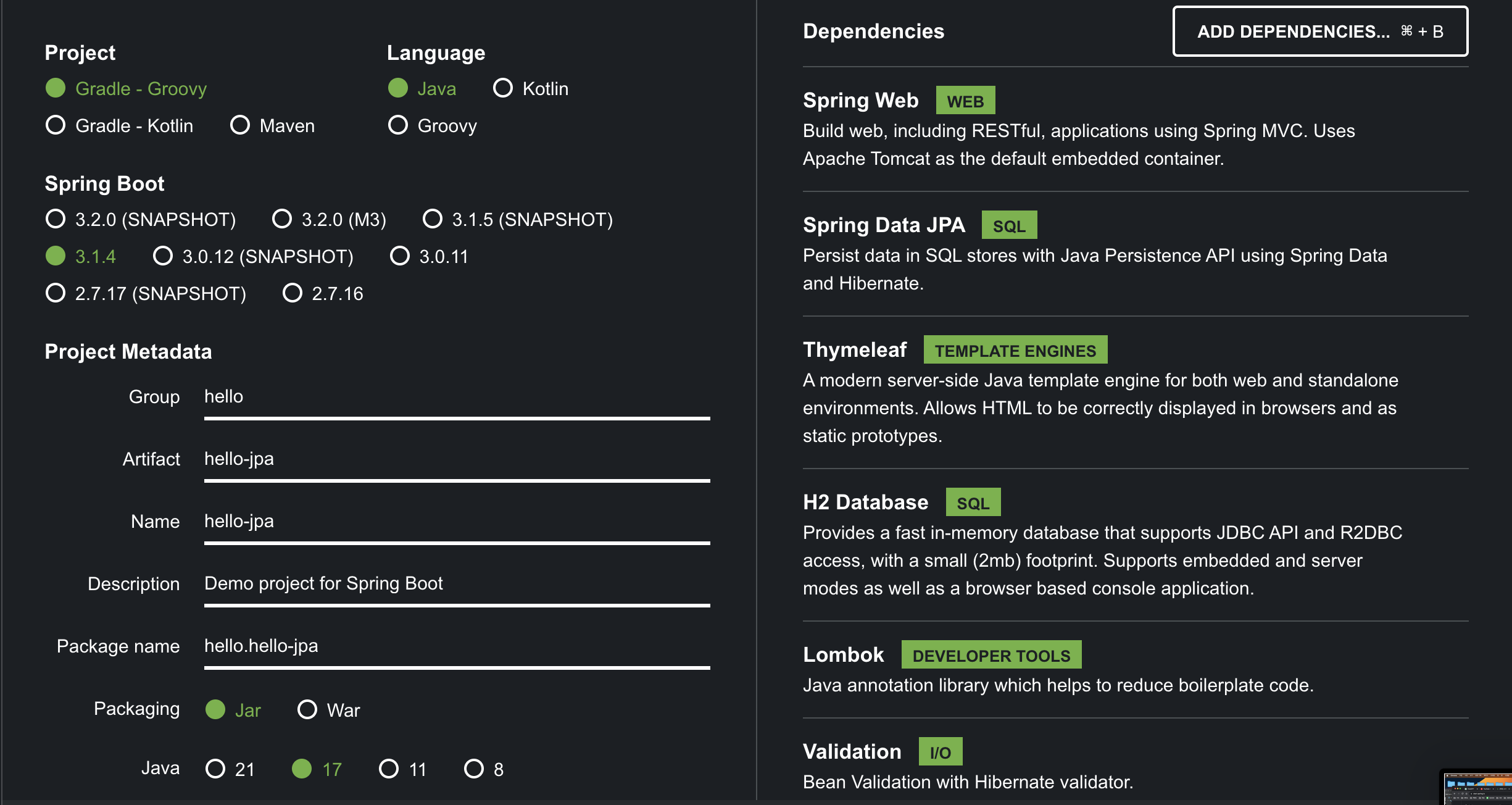Choose Spring Boot 3.2.0 (M3)

pyautogui.click(x=329, y=220)
